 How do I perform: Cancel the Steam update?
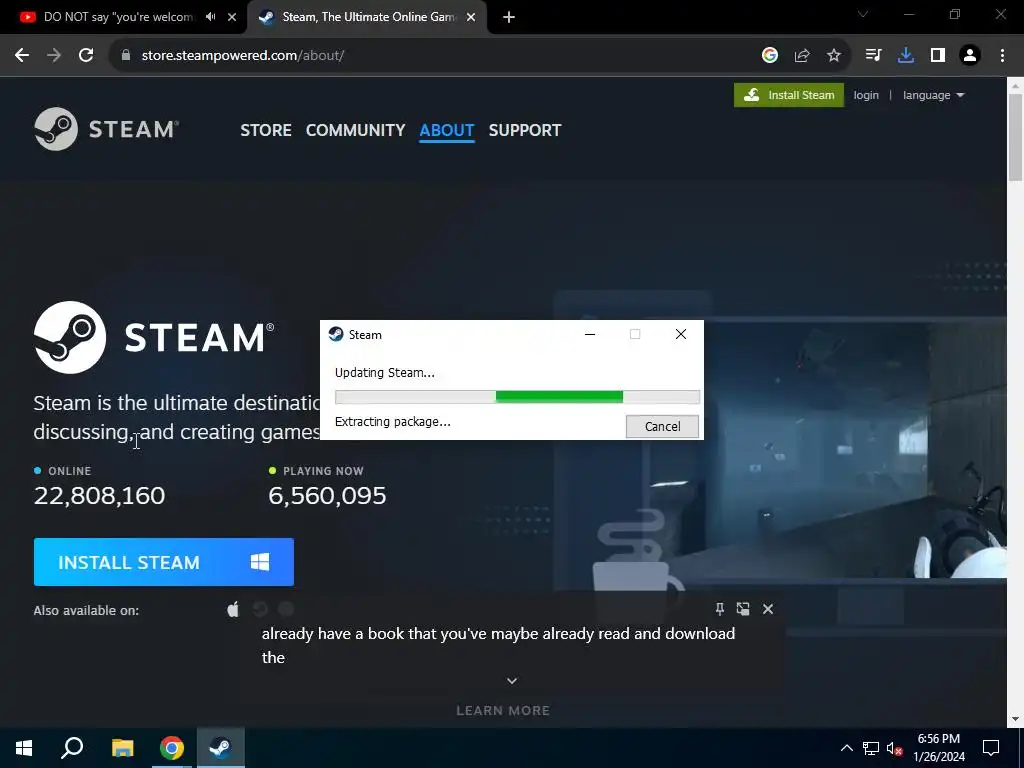pyautogui.click(x=662, y=426)
